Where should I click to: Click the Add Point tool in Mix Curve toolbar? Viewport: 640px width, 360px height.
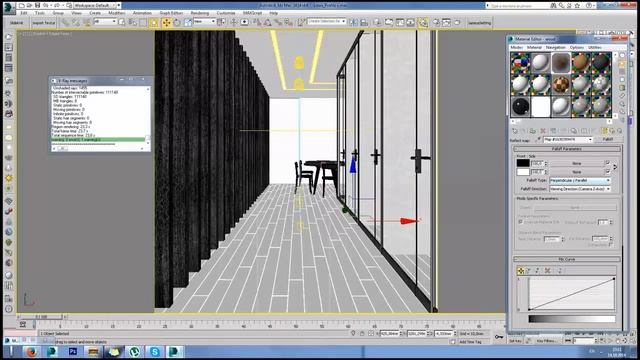pyautogui.click(x=537, y=271)
